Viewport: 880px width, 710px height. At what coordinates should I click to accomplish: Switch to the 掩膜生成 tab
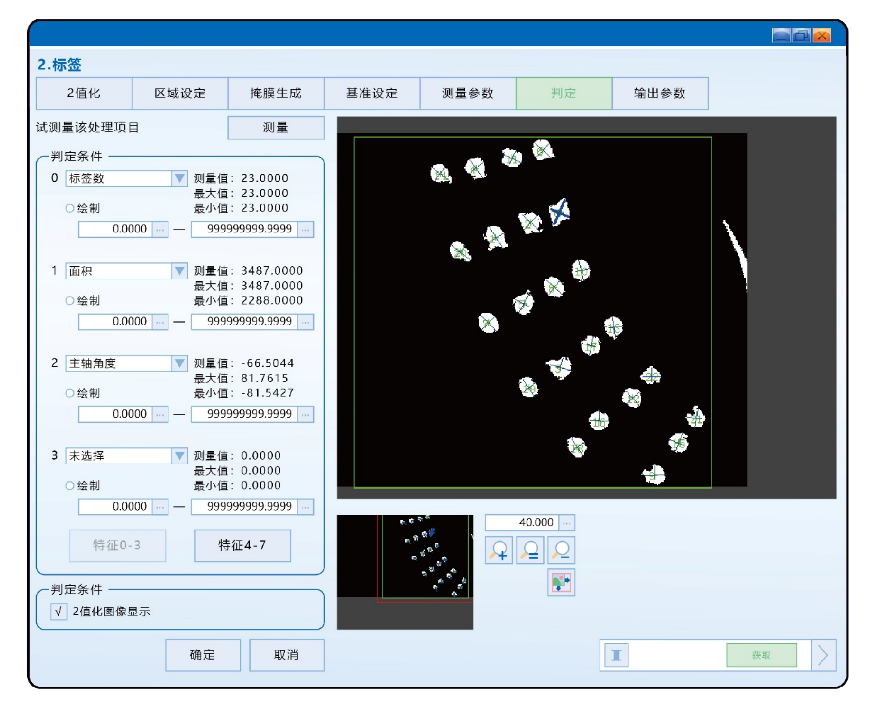point(275,94)
